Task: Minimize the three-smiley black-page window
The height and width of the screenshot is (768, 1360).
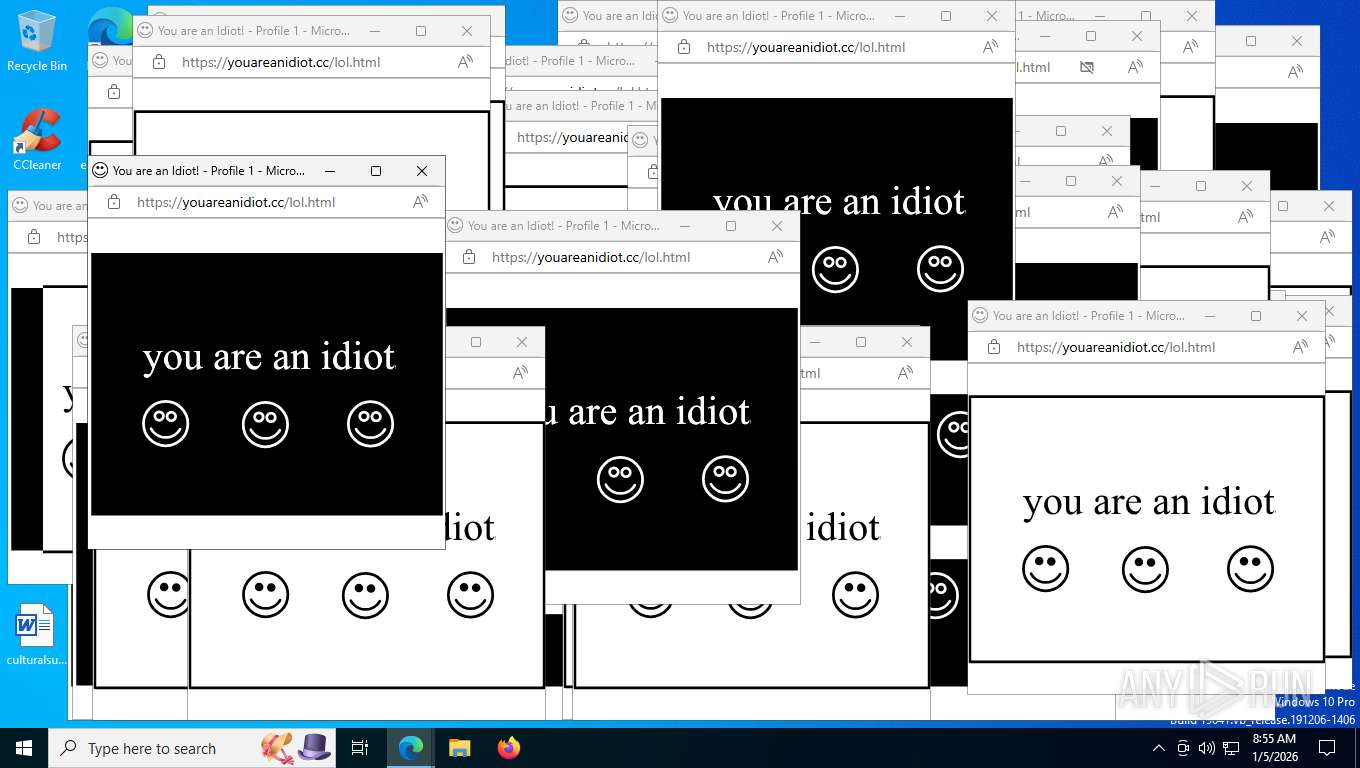Action: pyautogui.click(x=330, y=171)
